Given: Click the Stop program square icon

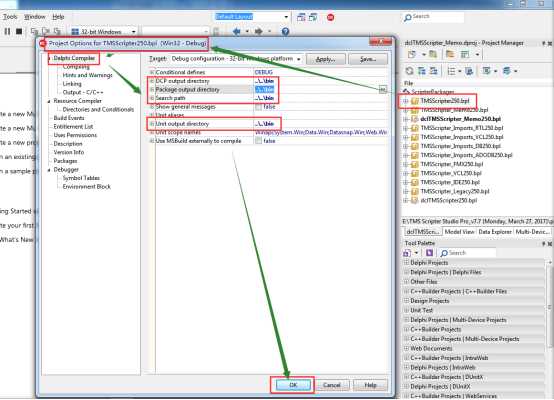Looking at the screenshot, I should click(x=19, y=31).
